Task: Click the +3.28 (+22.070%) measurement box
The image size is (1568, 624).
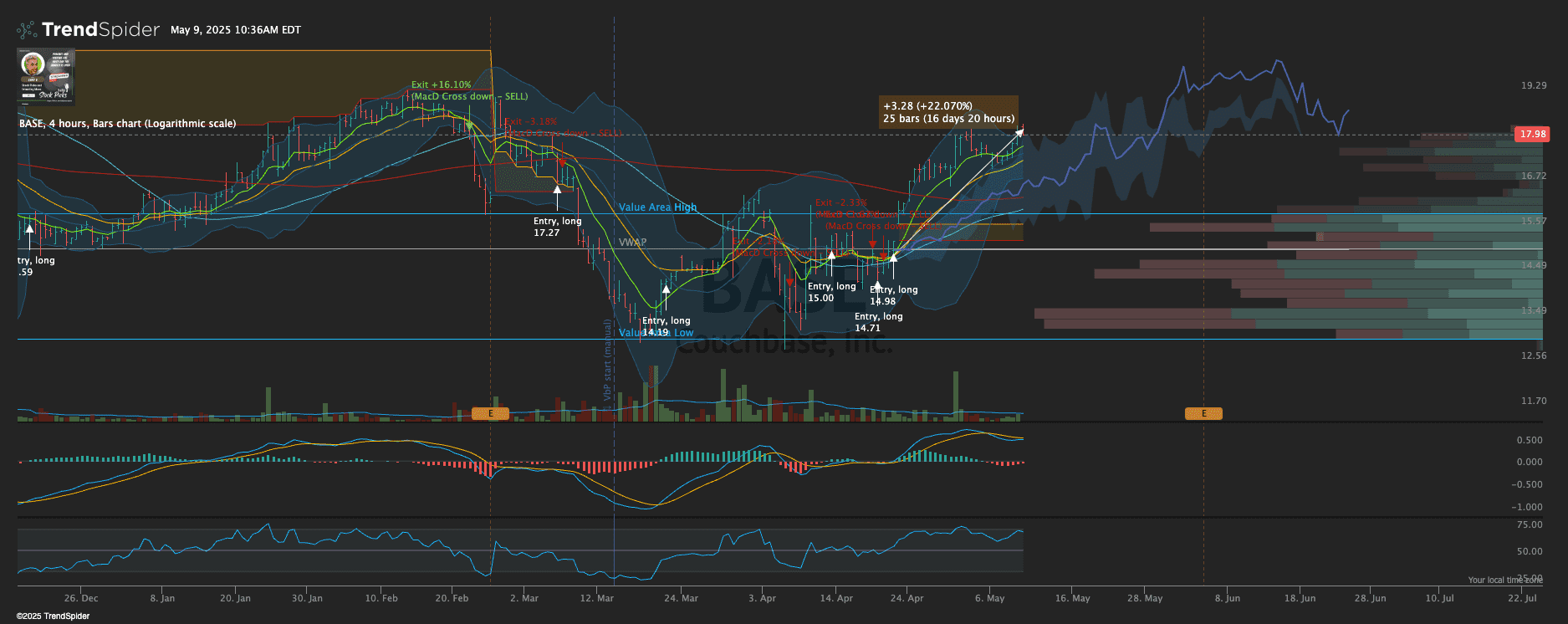Action: [x=947, y=112]
